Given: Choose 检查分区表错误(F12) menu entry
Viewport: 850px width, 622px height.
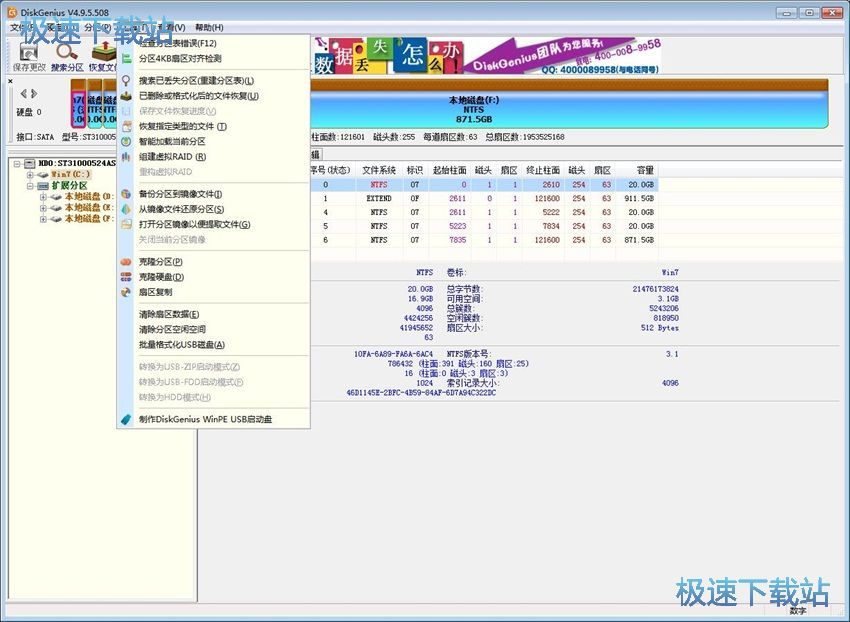Looking at the screenshot, I should (x=214, y=43).
